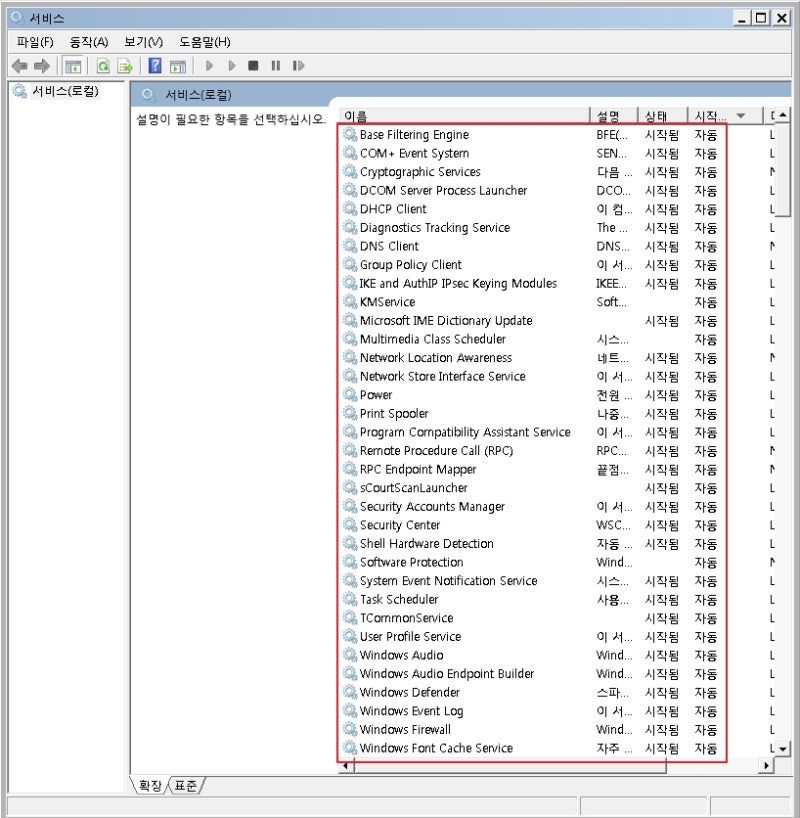Toggle the console tree toolbar icon
The image size is (800, 818).
click(73, 66)
